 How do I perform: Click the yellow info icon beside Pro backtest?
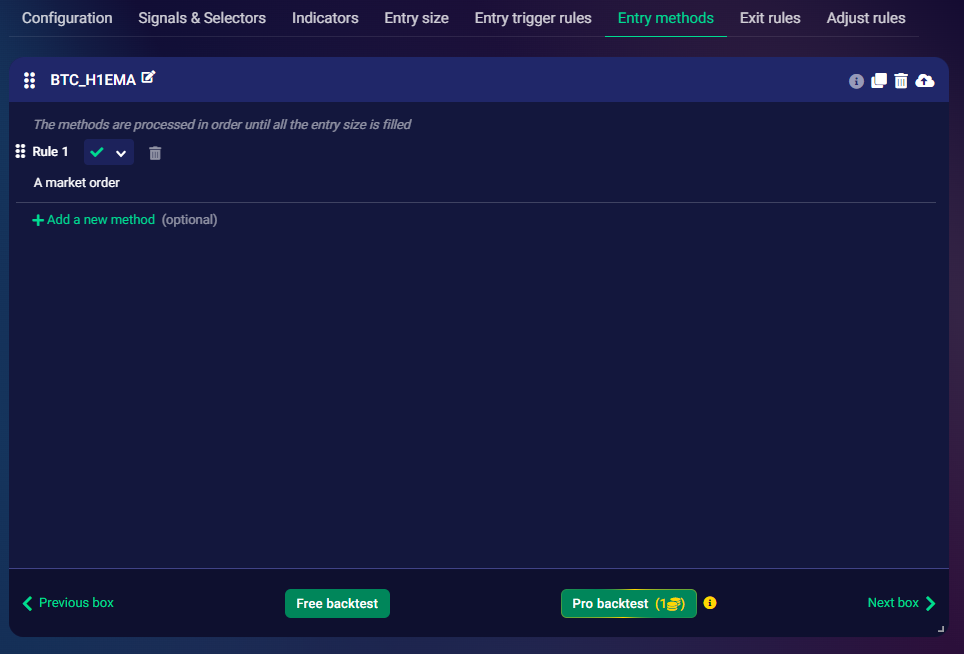709,603
